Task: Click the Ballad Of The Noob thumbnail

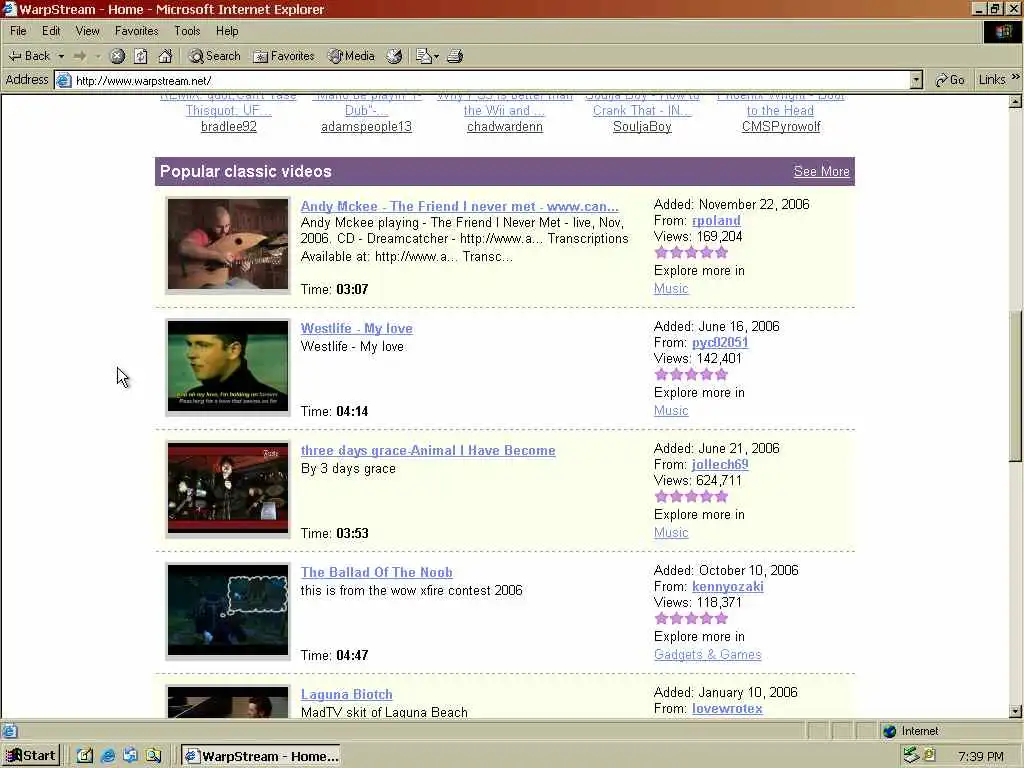Action: click(228, 611)
